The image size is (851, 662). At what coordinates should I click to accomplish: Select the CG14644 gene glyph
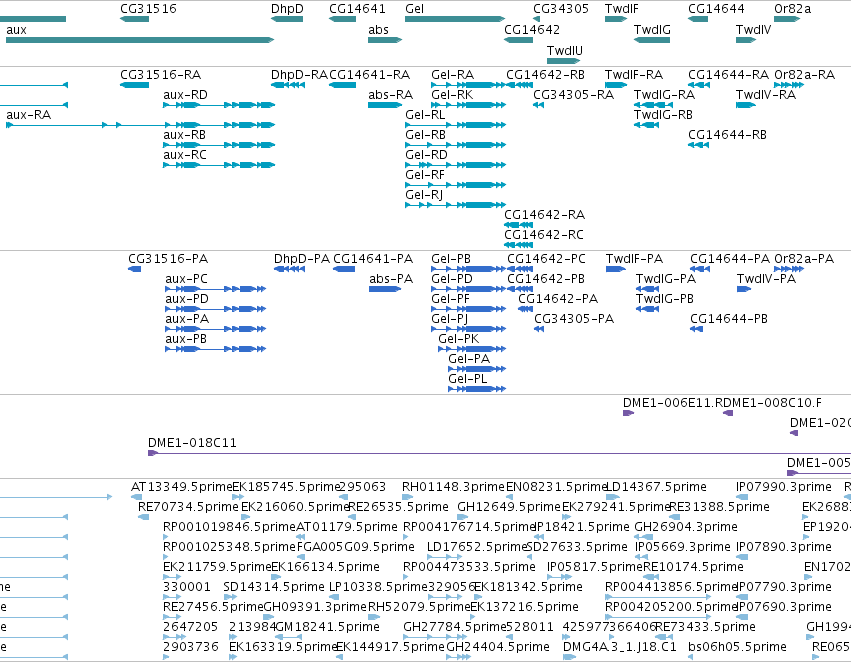pyautogui.click(x=698, y=19)
